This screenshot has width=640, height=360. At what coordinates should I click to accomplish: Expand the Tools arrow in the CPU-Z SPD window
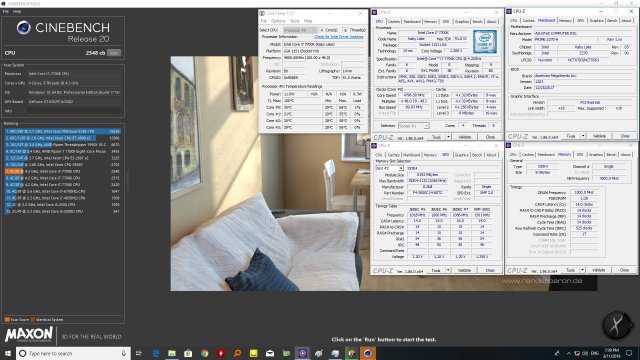(448, 271)
